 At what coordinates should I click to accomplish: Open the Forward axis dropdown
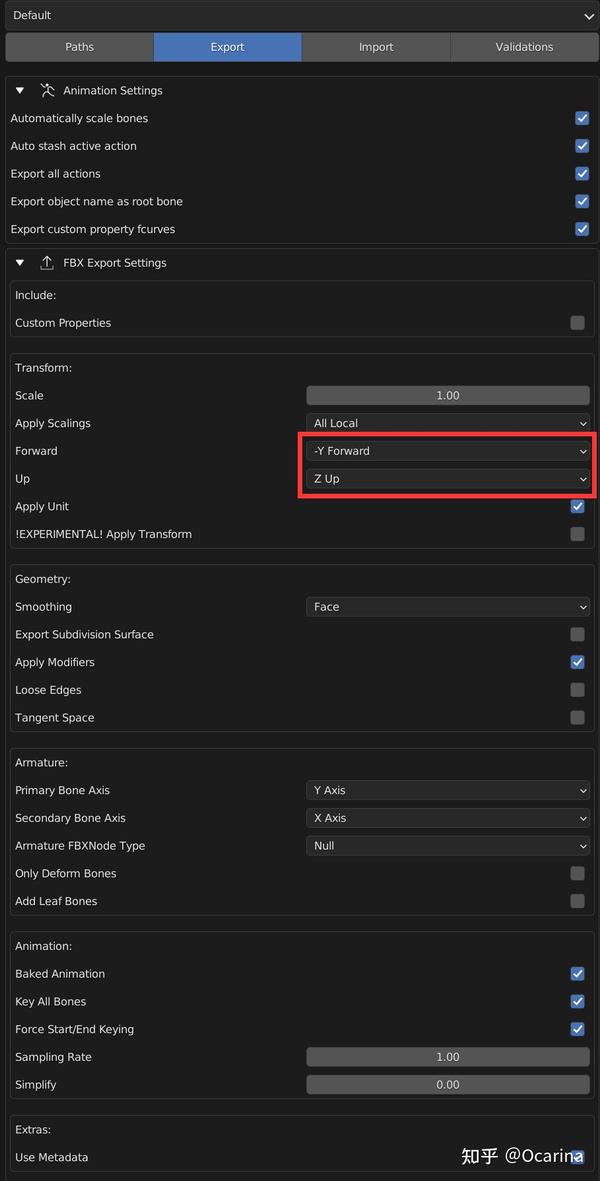coord(448,451)
